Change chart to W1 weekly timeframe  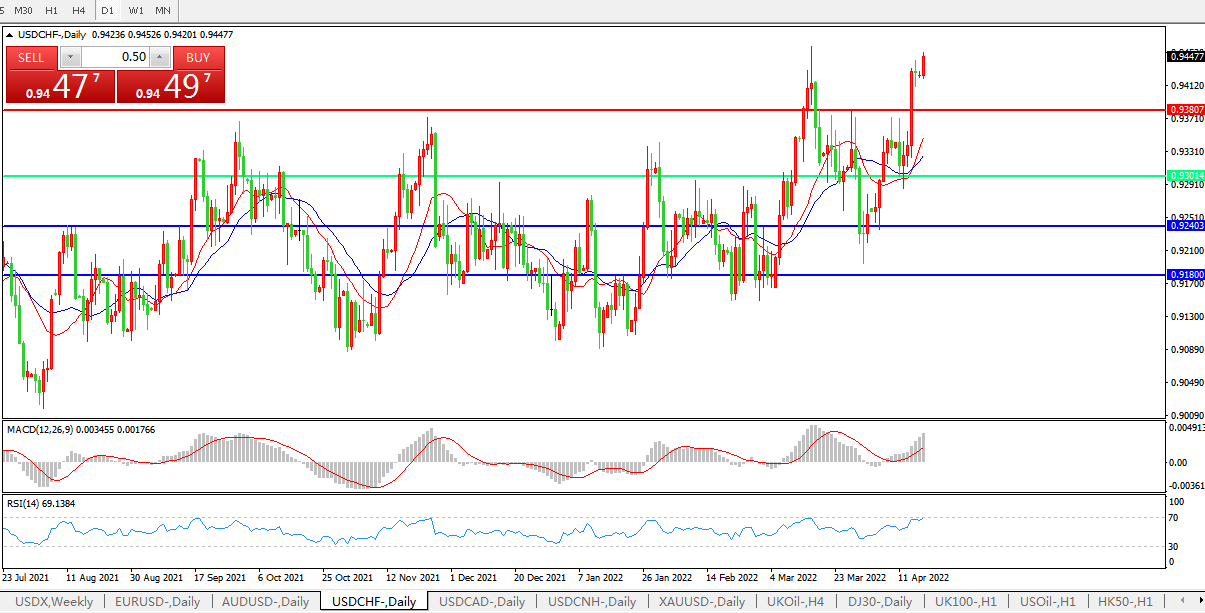pyautogui.click(x=136, y=10)
